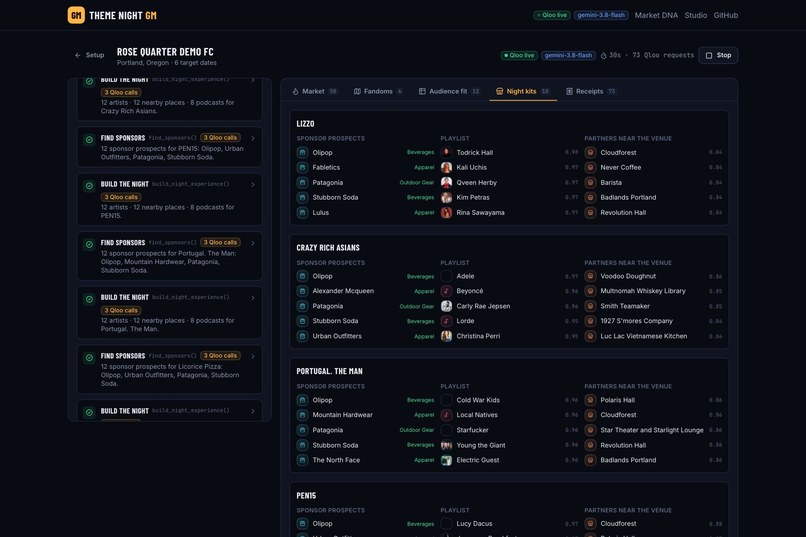Switch to the Market tab

point(315,91)
